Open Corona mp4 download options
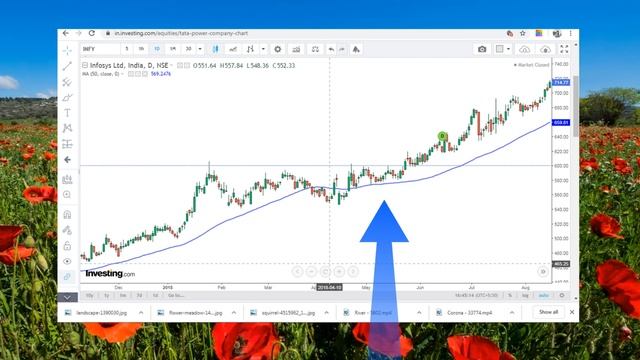 point(512,313)
